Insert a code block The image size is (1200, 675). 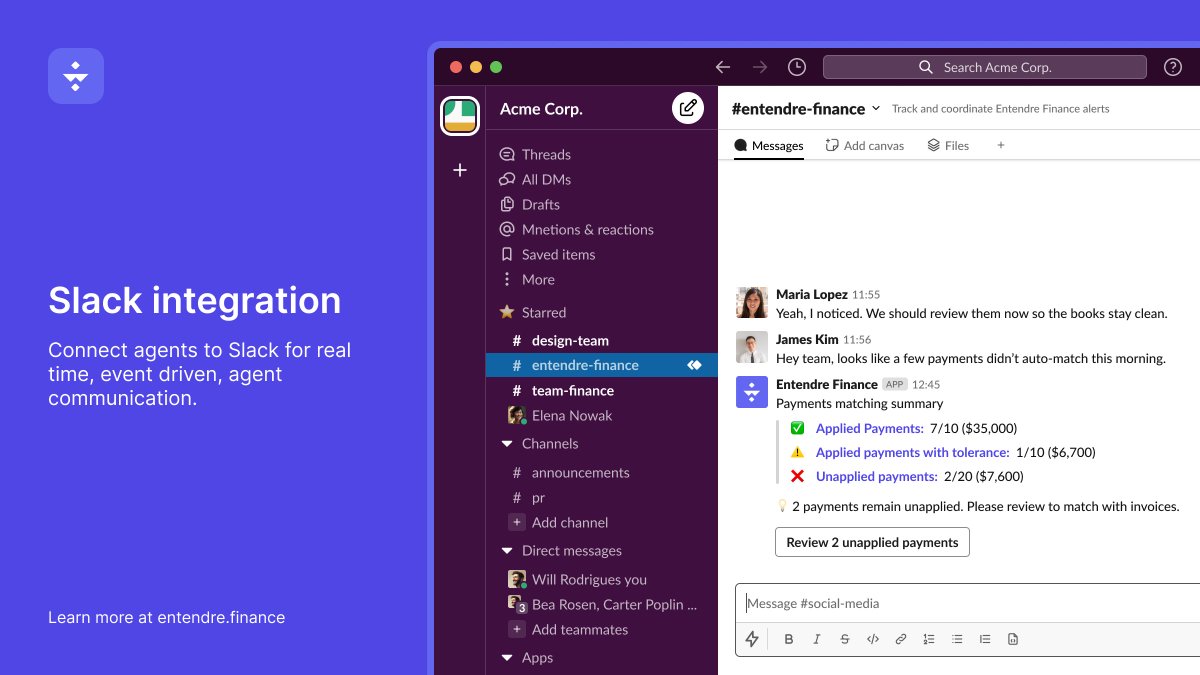(x=1013, y=639)
